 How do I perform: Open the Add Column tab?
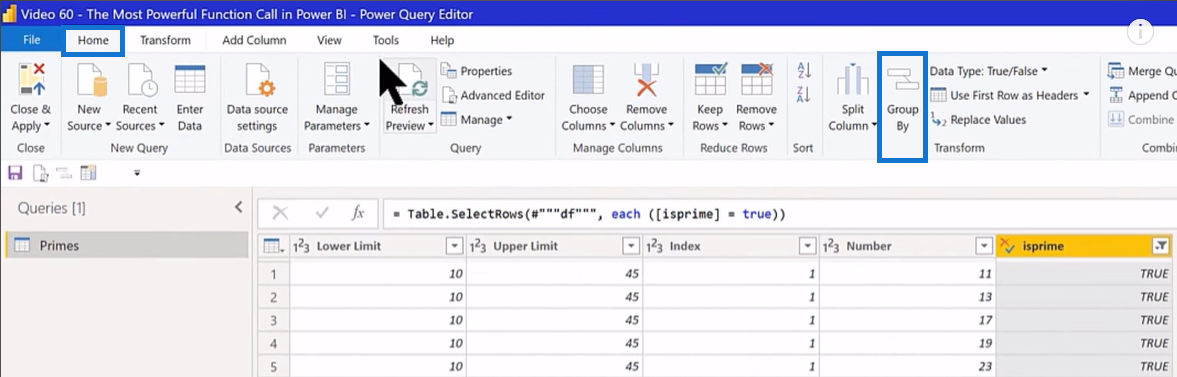254,41
